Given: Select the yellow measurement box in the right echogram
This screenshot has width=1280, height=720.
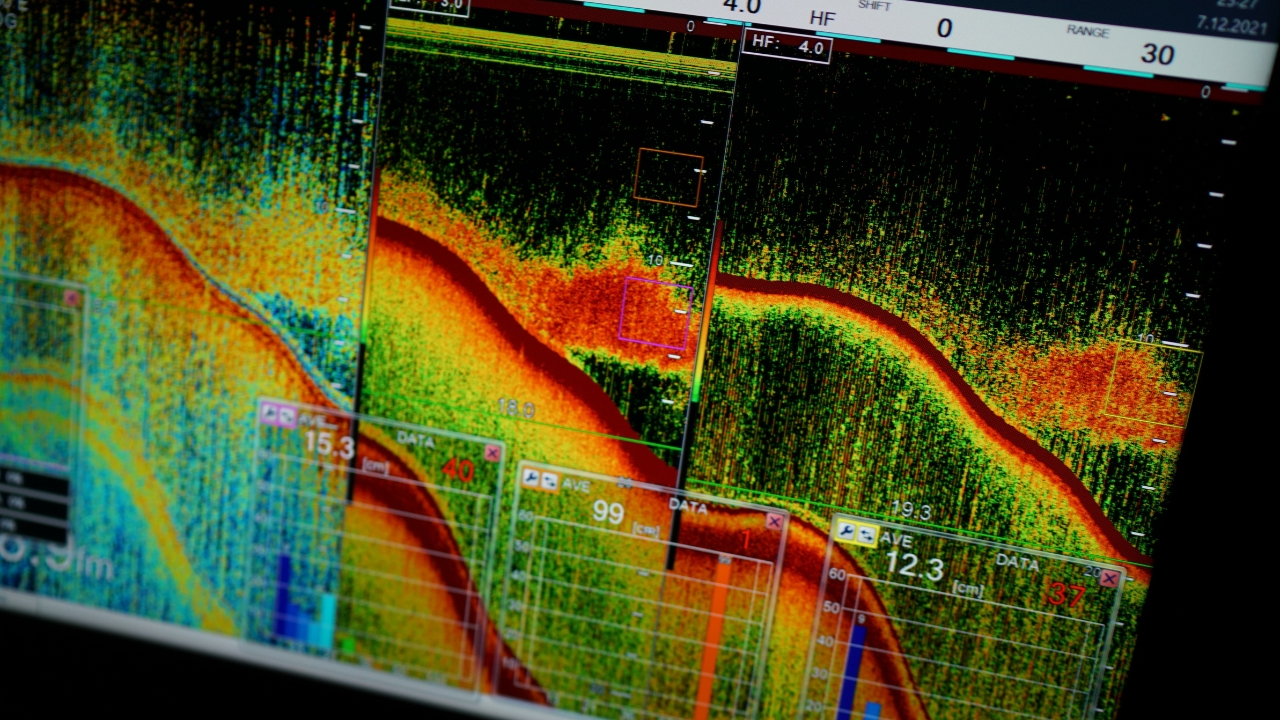Looking at the screenshot, I should pyautogui.click(x=1150, y=382).
